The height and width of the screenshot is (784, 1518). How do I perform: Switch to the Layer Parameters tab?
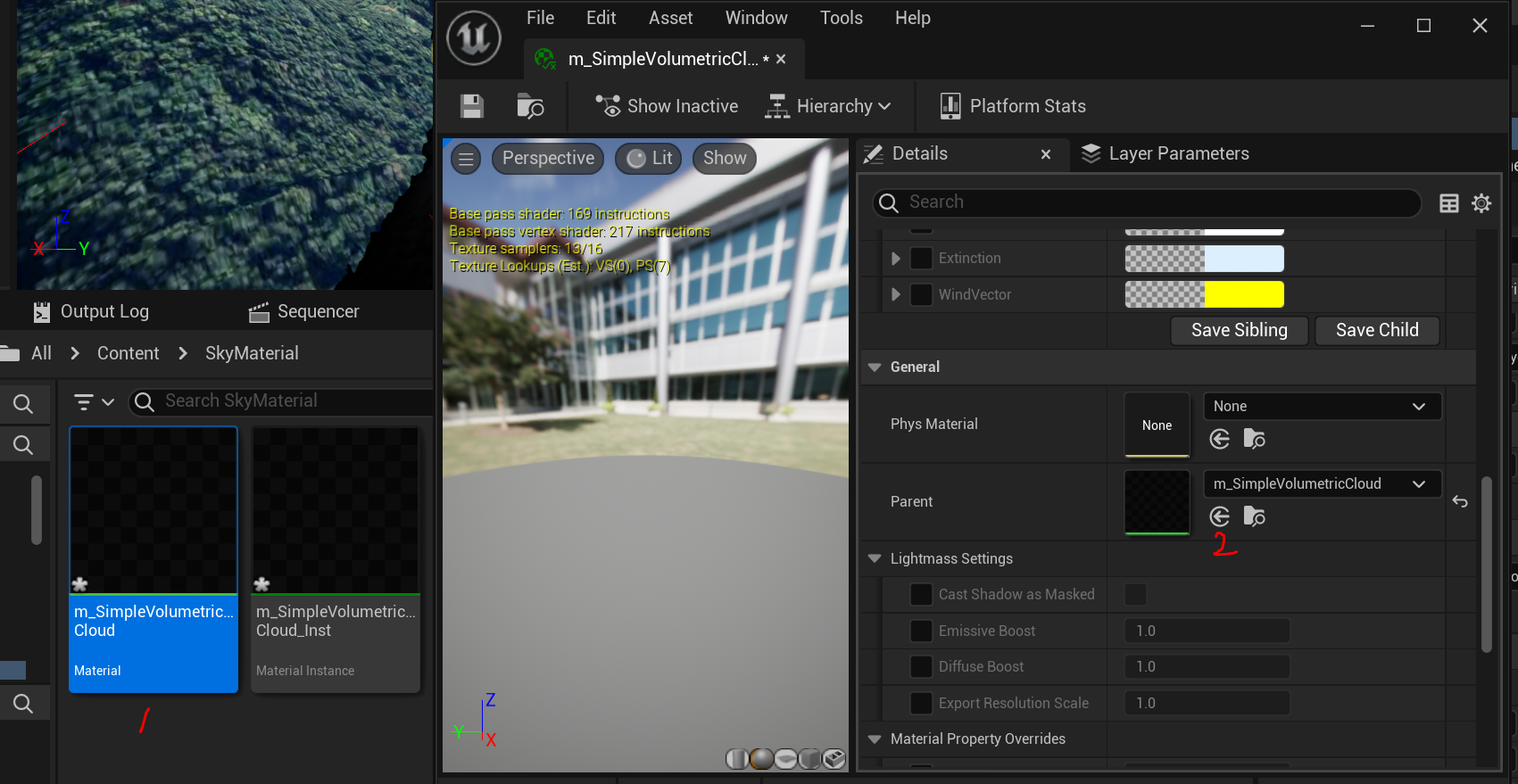pyautogui.click(x=1165, y=153)
